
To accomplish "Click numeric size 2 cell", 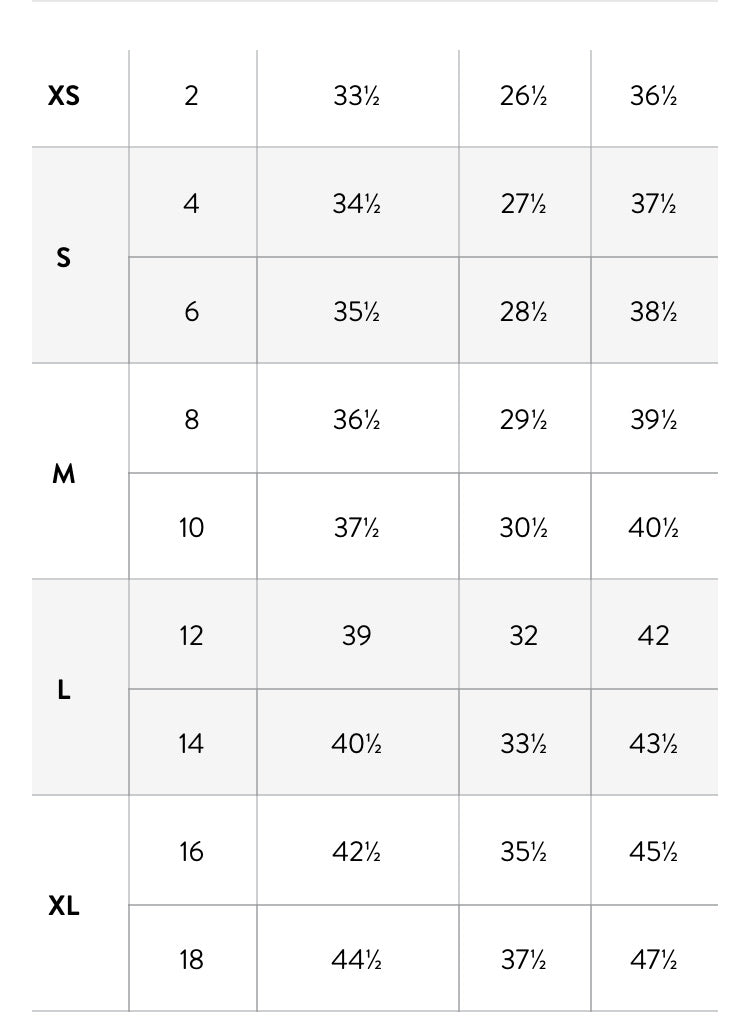I will [x=191, y=96].
